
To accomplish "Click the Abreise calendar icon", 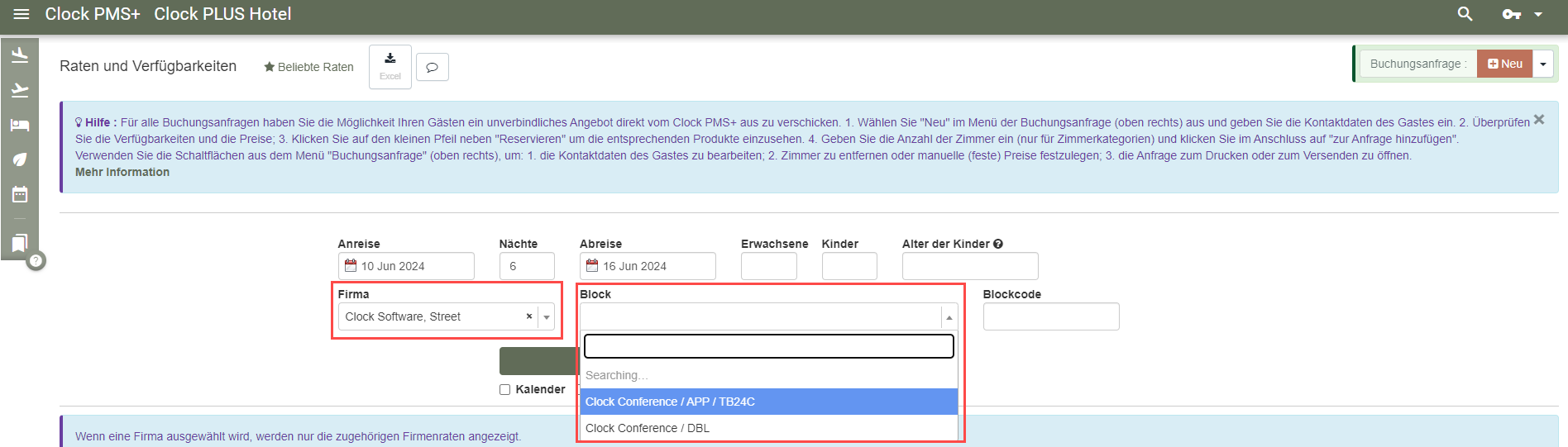I will point(592,266).
